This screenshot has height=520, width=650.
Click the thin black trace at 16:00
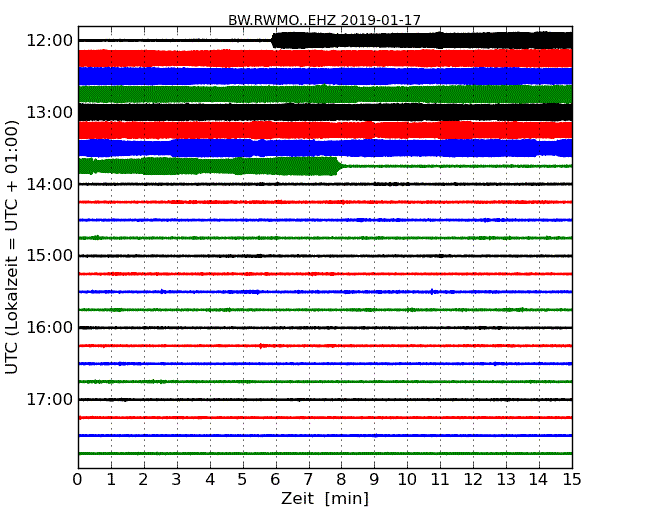325,328
